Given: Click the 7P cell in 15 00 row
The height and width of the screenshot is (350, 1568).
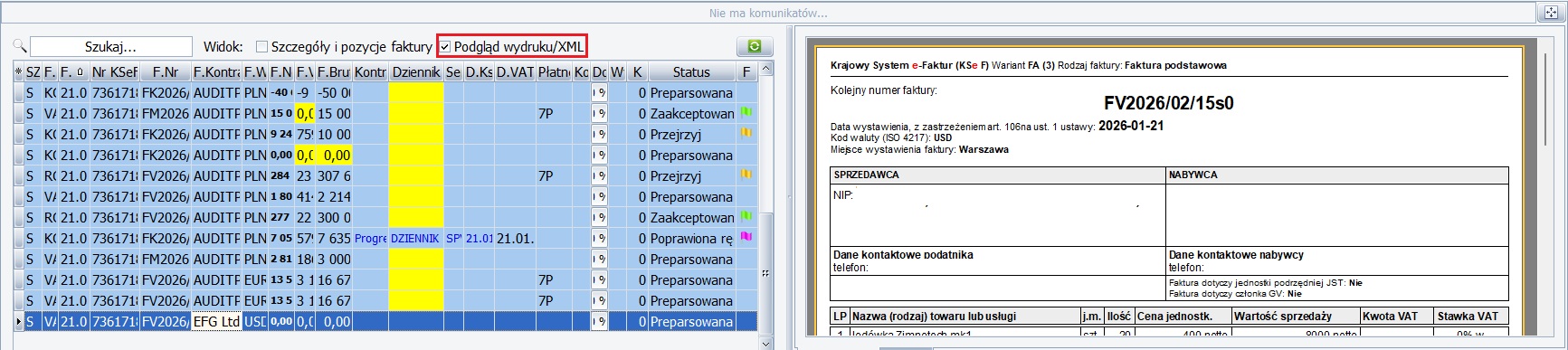Looking at the screenshot, I should point(554,113).
